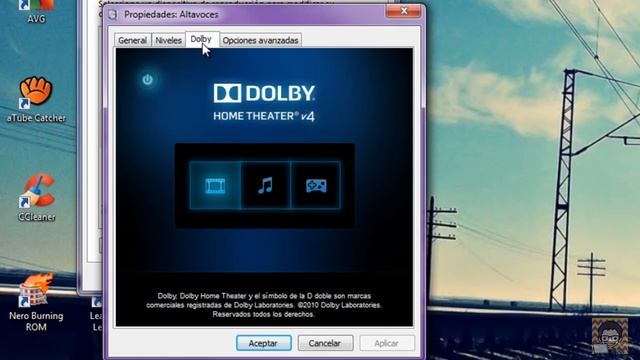Click the Aplicar button
This screenshot has width=640, height=360.
tap(387, 343)
